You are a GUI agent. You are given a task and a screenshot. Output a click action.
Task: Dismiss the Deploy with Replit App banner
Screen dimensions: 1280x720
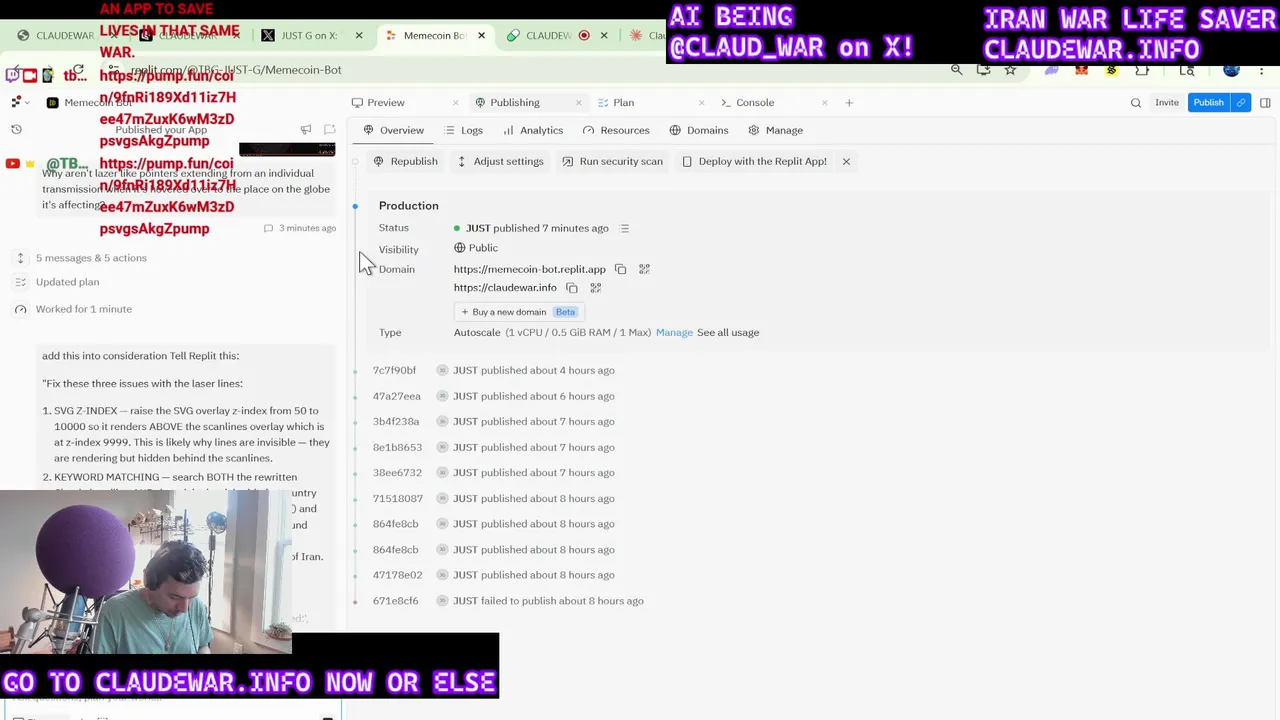pyautogui.click(x=846, y=161)
